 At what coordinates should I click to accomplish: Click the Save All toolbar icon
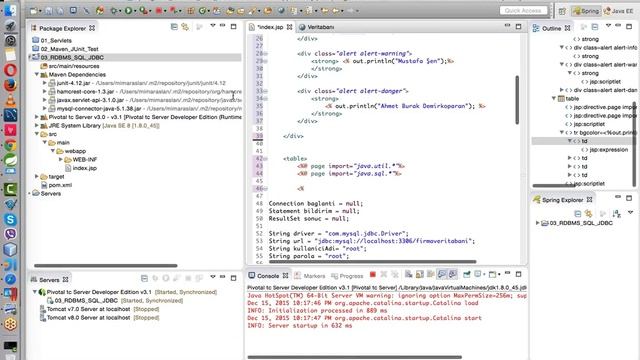click(x=60, y=11)
